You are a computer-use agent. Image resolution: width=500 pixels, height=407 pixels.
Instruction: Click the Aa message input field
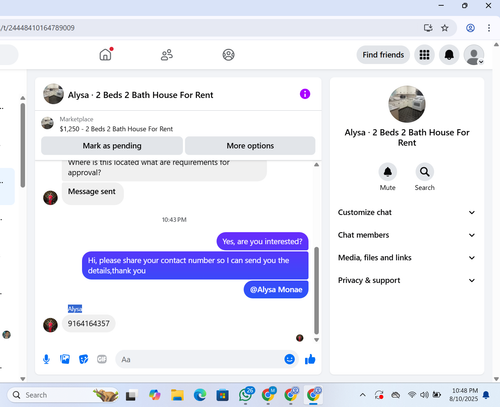click(x=200, y=359)
